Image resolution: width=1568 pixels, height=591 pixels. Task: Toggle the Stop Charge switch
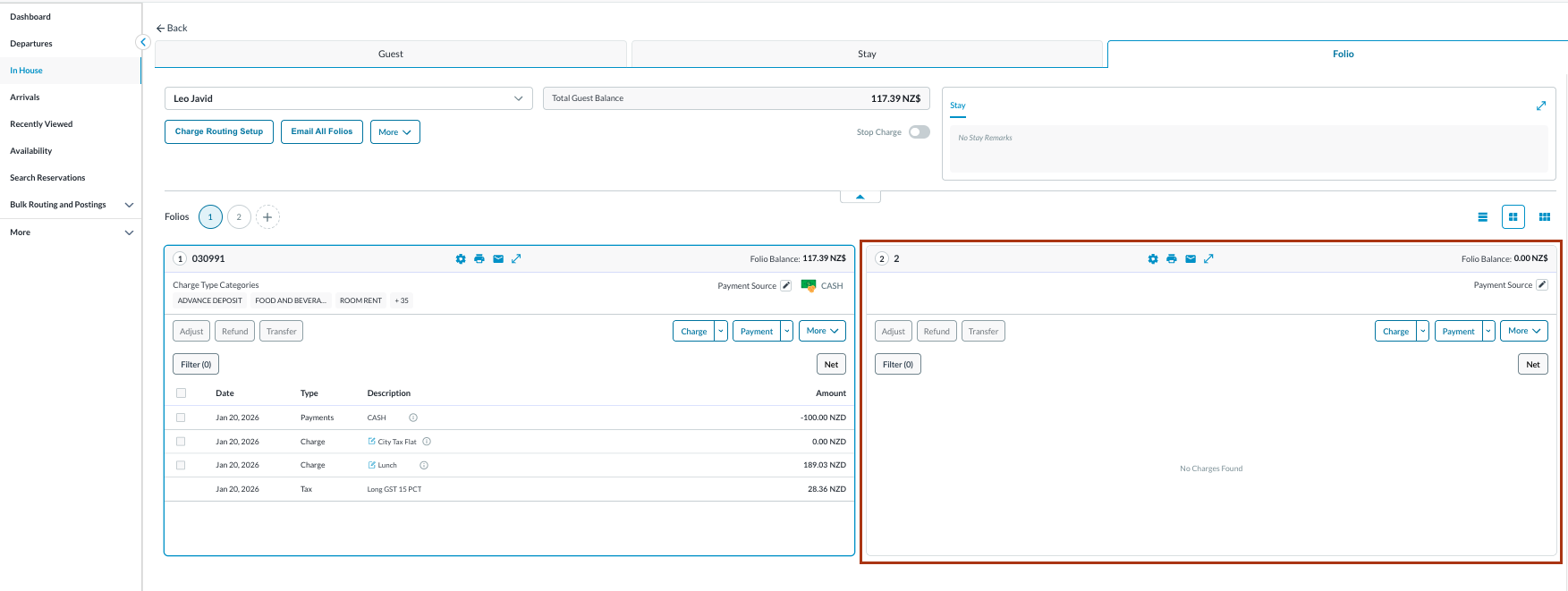pos(919,132)
